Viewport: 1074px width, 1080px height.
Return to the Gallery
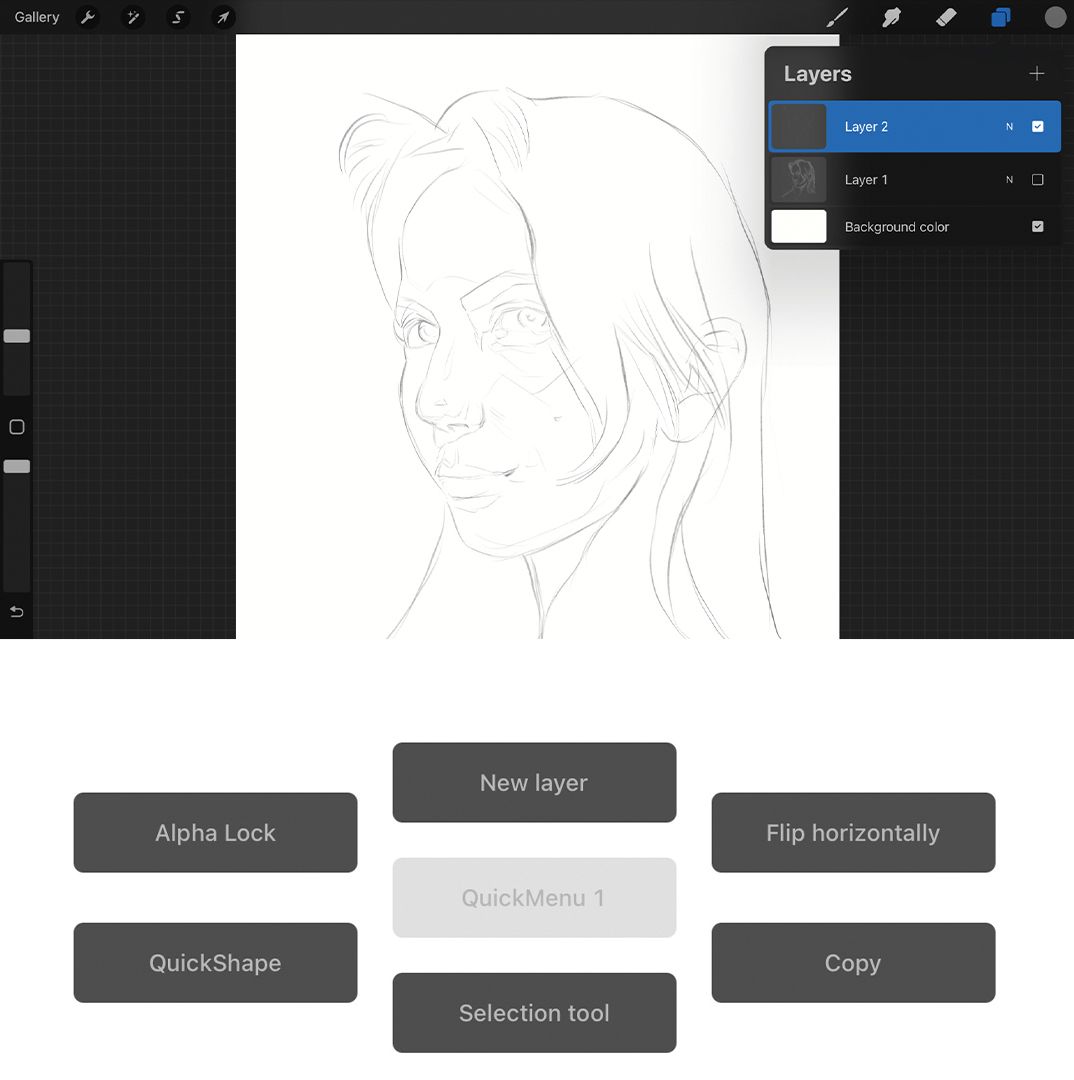point(36,17)
